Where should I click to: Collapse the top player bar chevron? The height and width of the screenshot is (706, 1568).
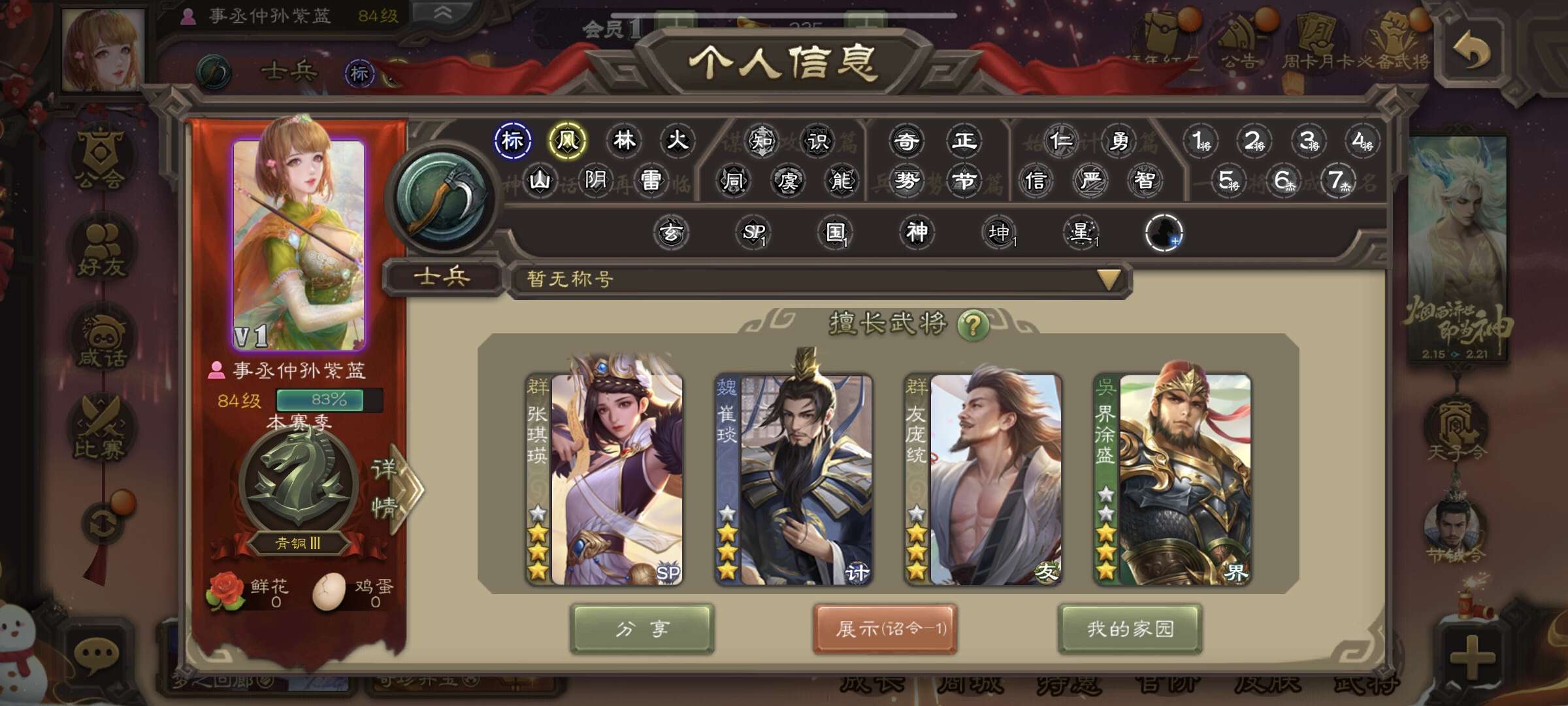click(x=442, y=14)
